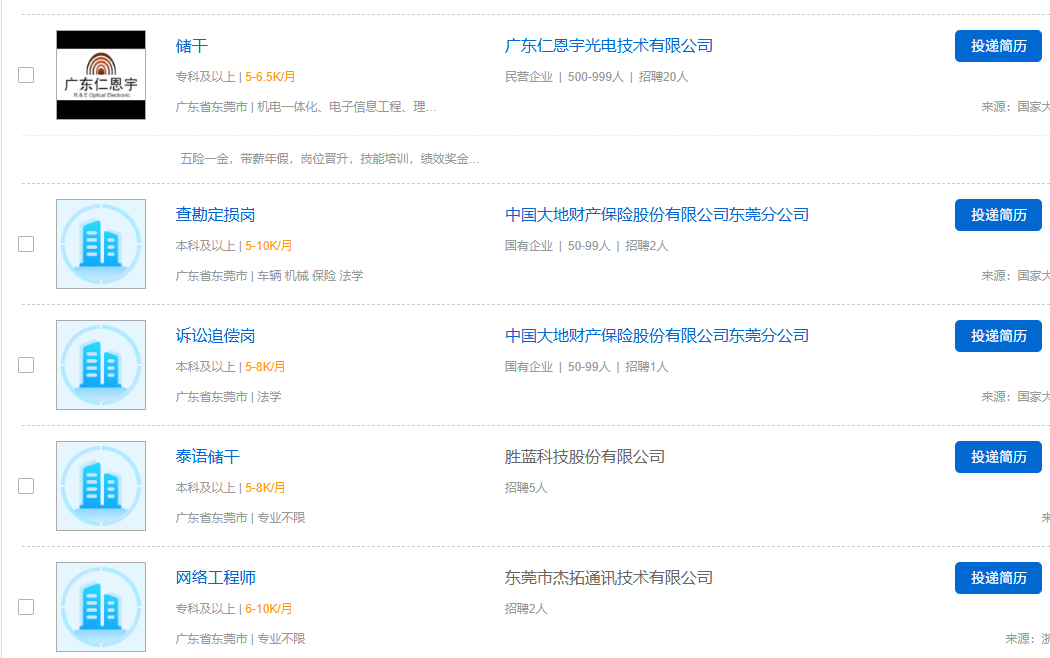Visit 广东仁恩宇光电技术有限公司 company page
This screenshot has height=658, width=1050.
point(609,46)
